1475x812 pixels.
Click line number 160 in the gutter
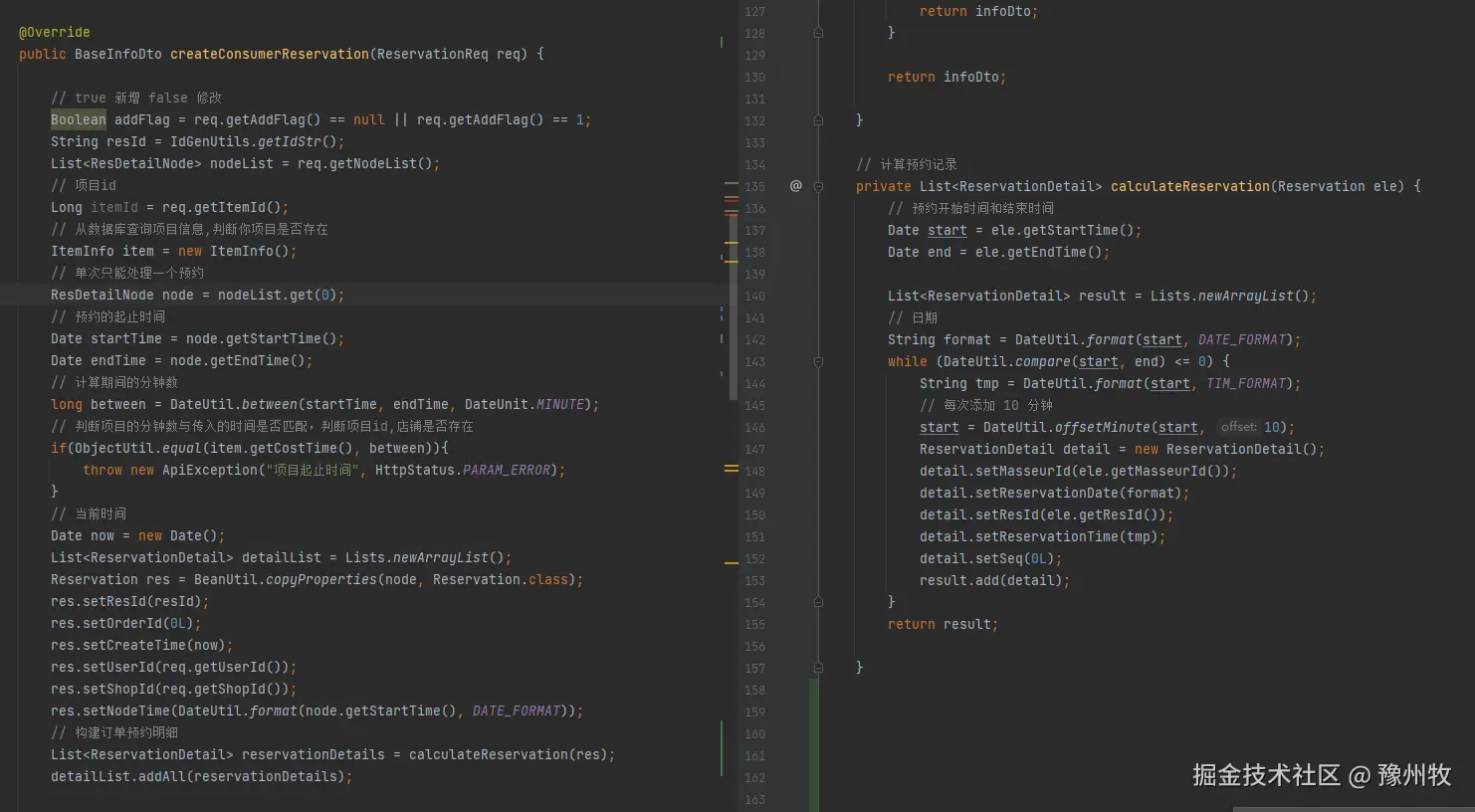[x=754, y=733]
